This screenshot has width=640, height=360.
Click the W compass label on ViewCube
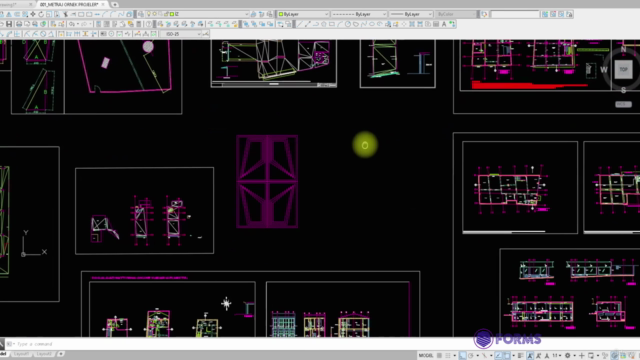(x=604, y=70)
